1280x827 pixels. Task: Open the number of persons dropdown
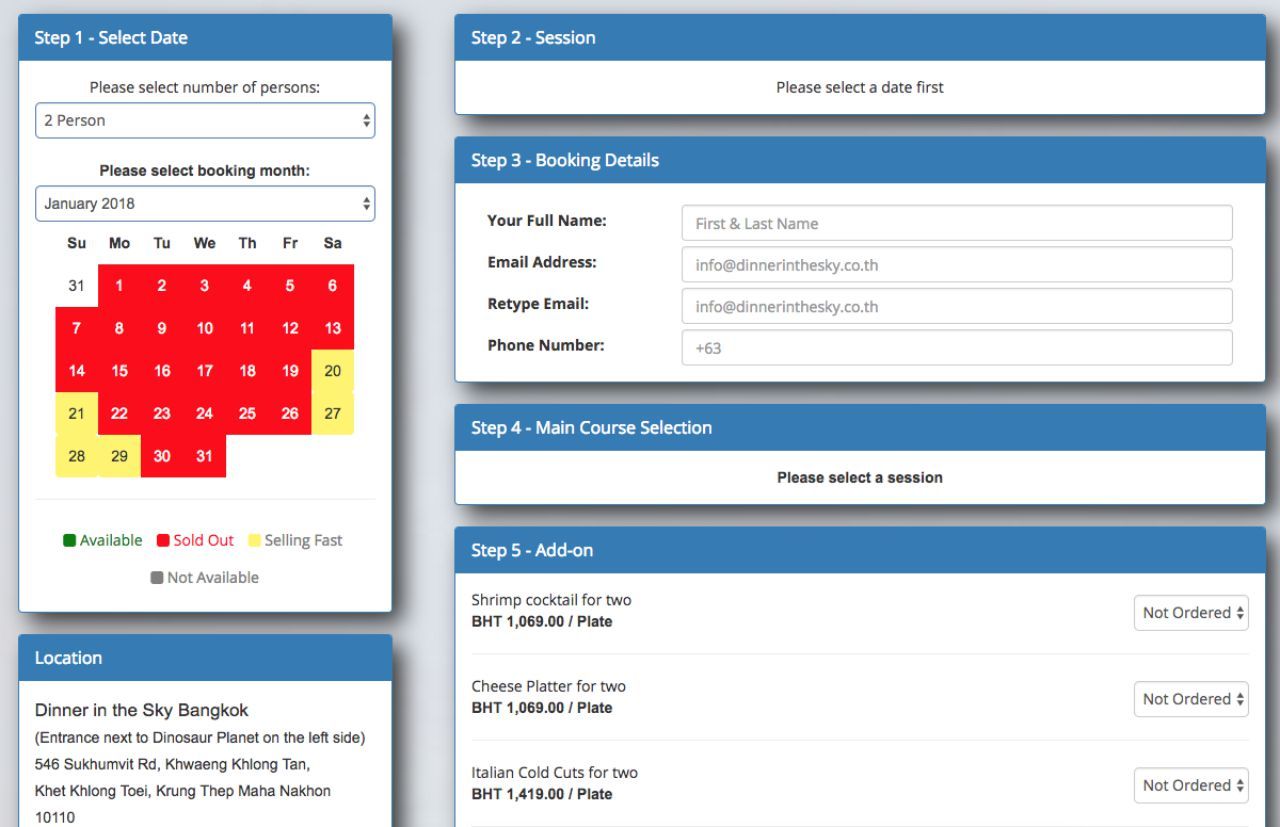pos(205,120)
